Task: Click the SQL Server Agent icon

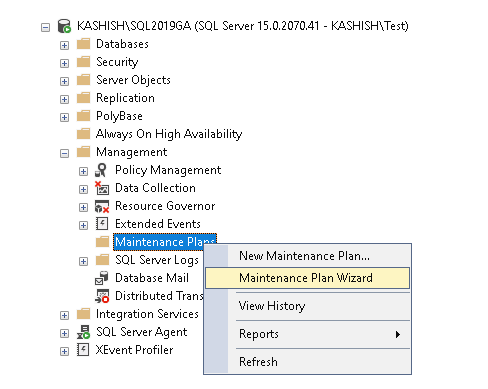Action: [83, 332]
